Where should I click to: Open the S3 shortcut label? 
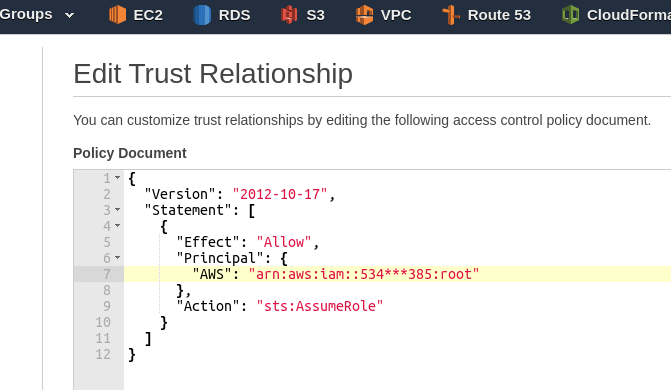coord(315,15)
